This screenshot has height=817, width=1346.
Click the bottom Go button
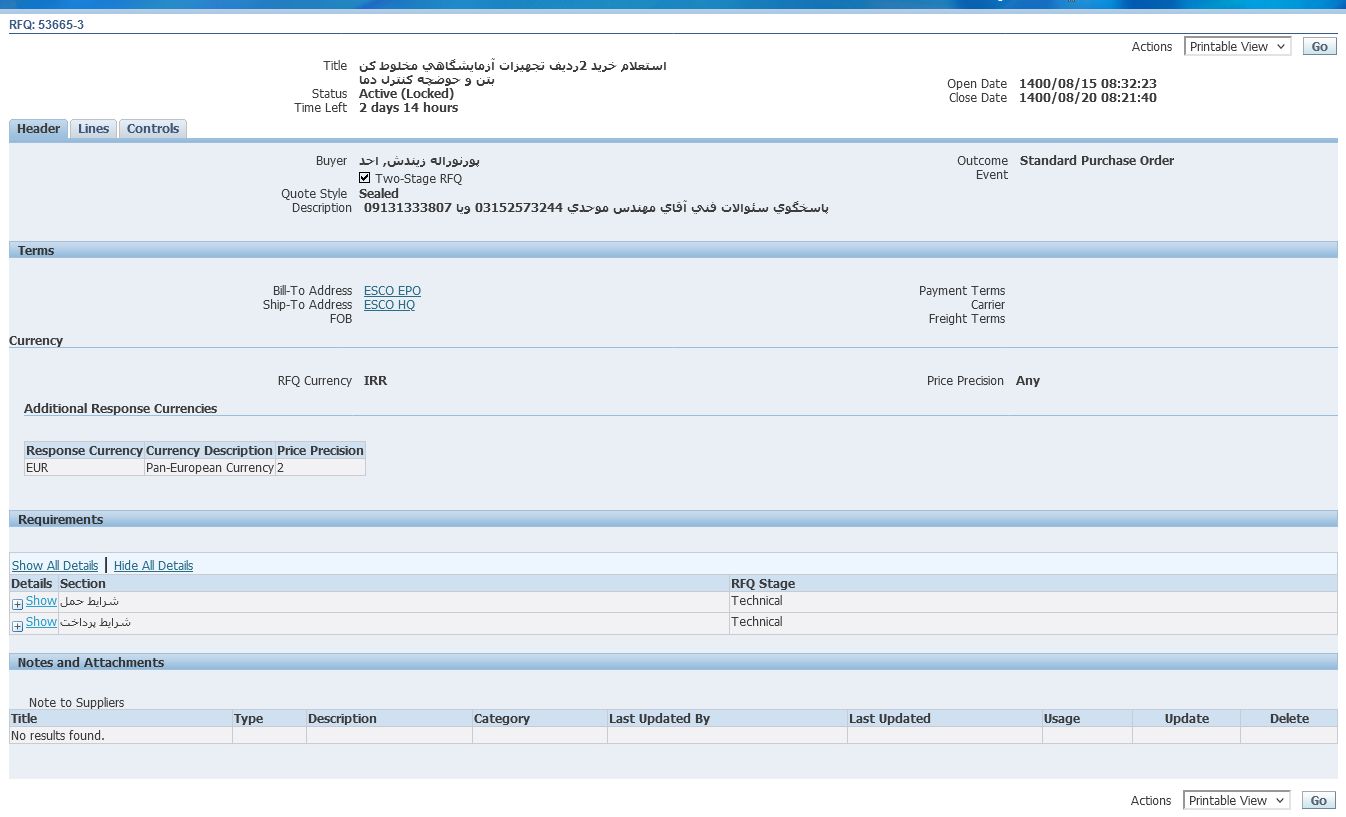tap(1319, 801)
